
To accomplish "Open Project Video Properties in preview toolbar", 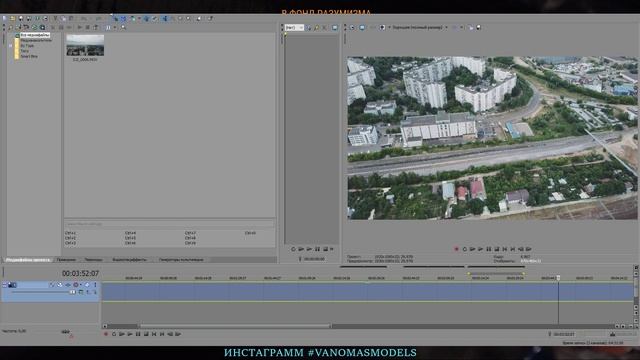I will [x=352, y=27].
